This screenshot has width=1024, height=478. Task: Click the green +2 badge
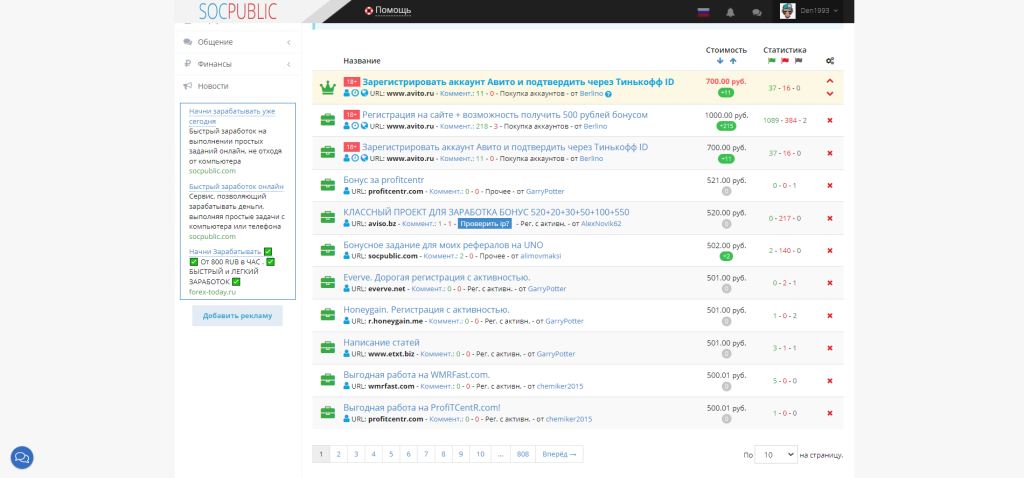(726, 256)
